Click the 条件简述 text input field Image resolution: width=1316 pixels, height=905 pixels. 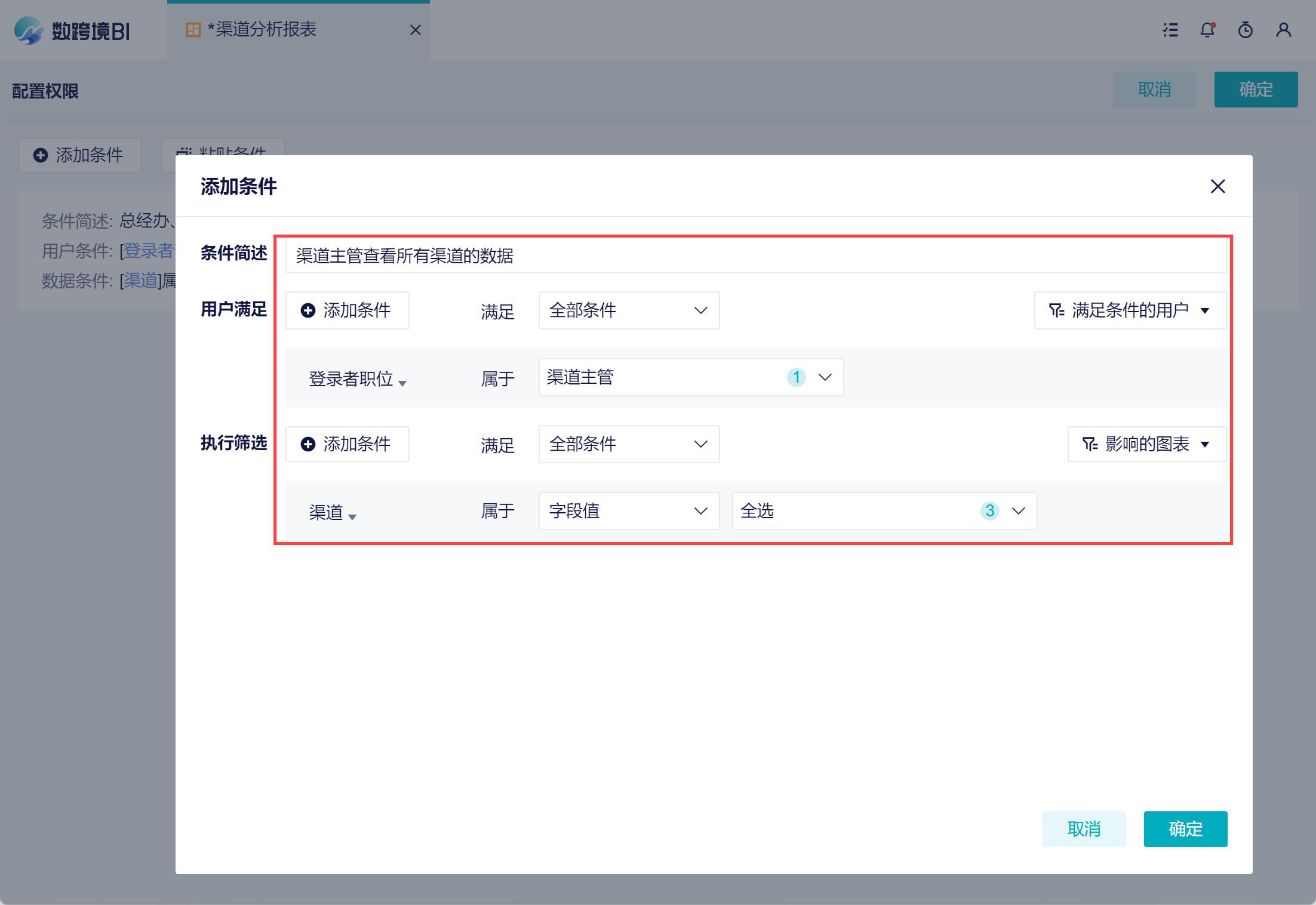[755, 256]
